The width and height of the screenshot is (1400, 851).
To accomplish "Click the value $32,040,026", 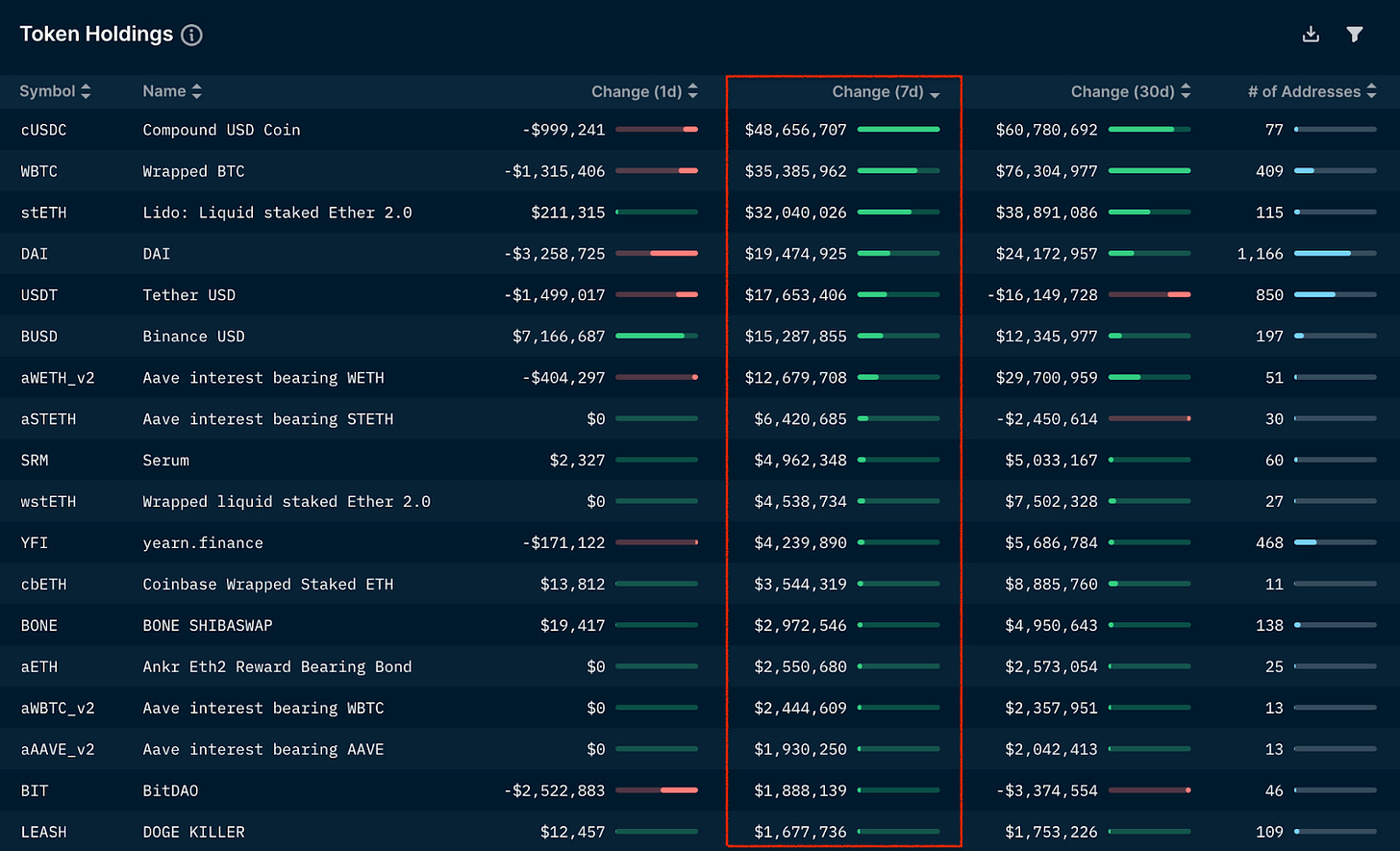I will pos(796,213).
